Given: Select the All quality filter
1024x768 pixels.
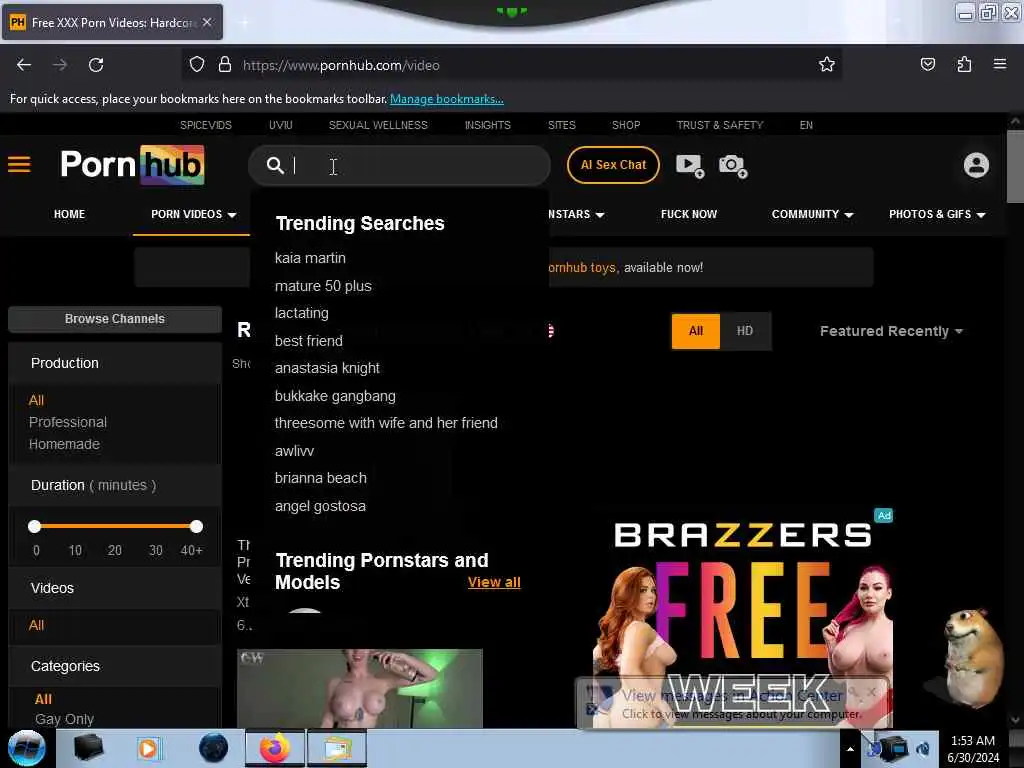Looking at the screenshot, I should tap(696, 331).
